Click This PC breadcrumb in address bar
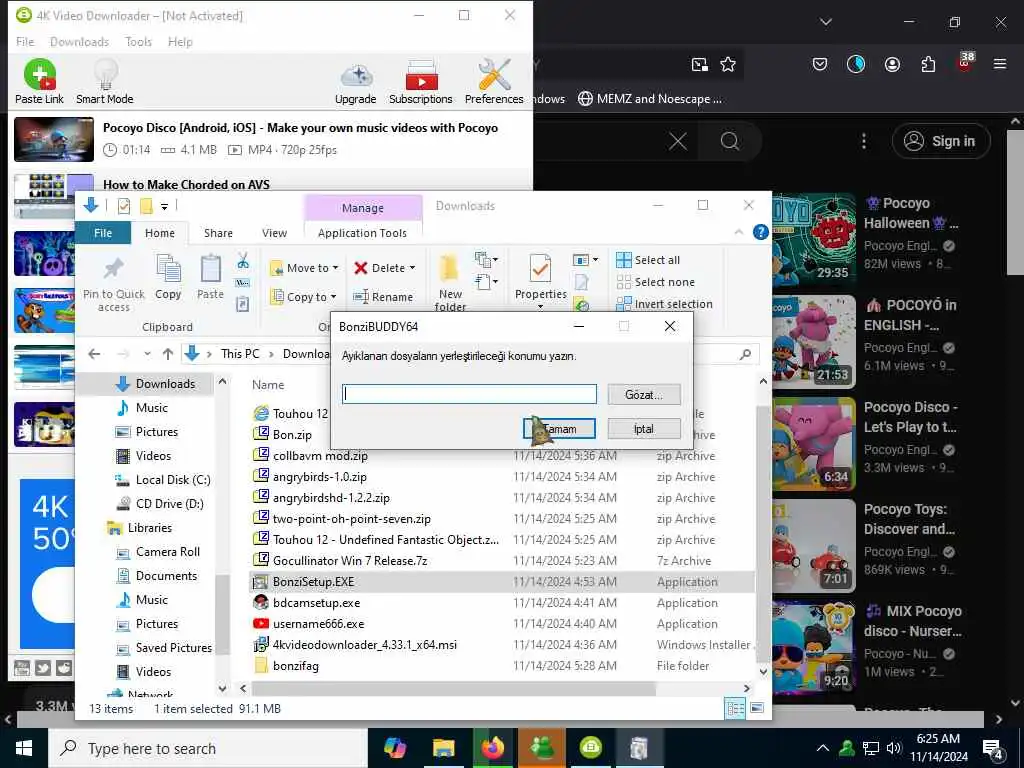 point(240,354)
